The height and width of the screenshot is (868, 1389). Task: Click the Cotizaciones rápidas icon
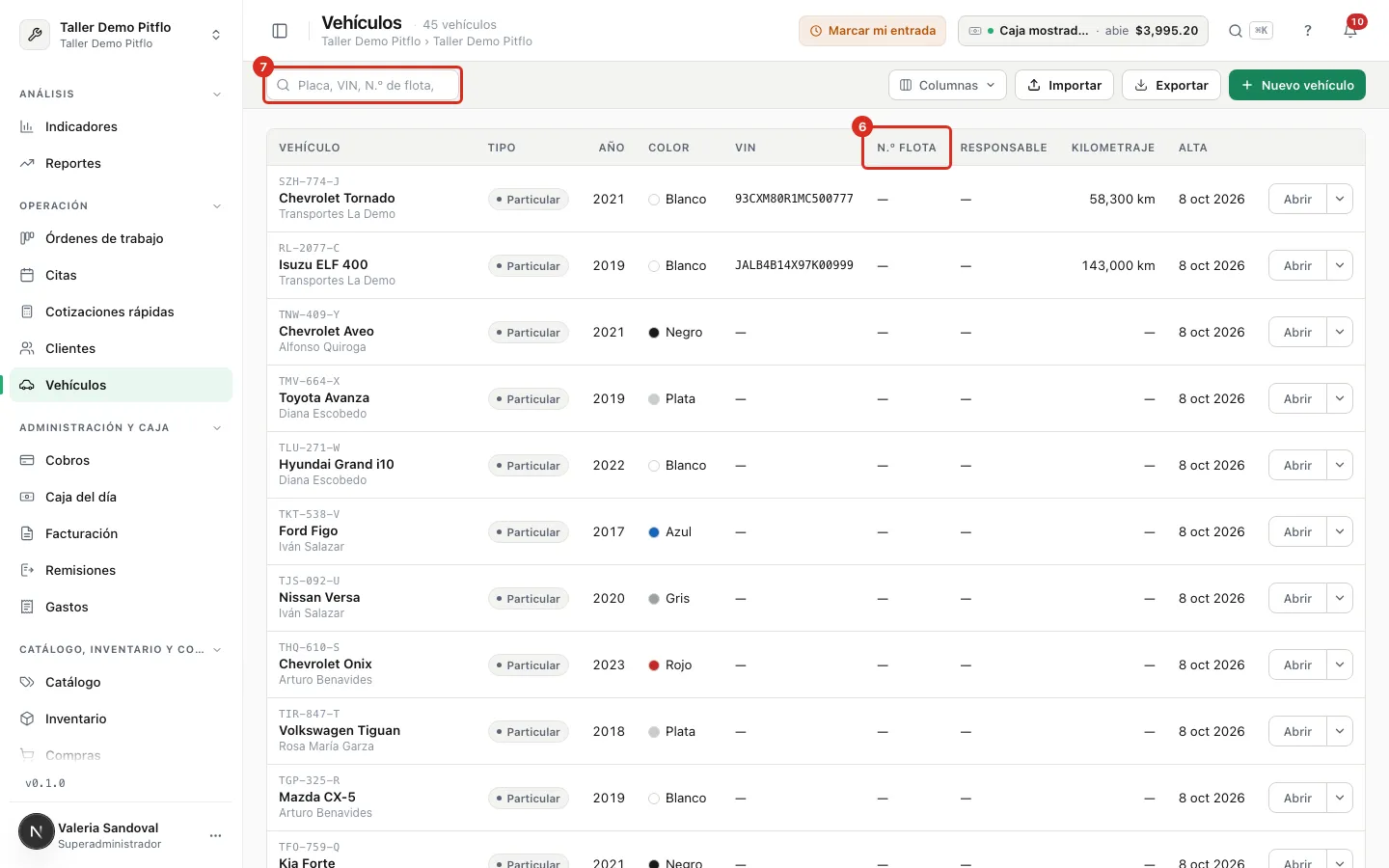[x=27, y=312]
